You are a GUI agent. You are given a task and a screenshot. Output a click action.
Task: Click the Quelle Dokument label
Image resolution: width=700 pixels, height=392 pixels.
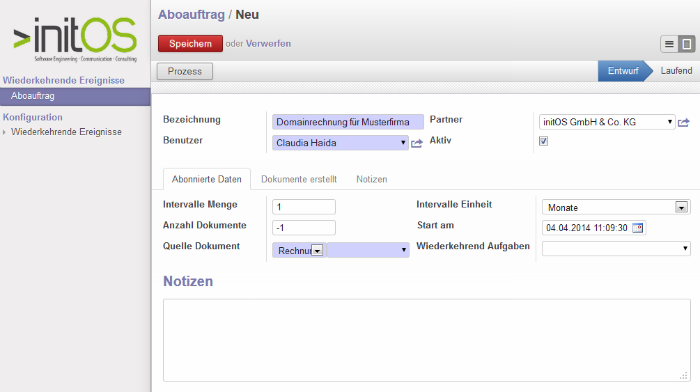click(x=201, y=246)
